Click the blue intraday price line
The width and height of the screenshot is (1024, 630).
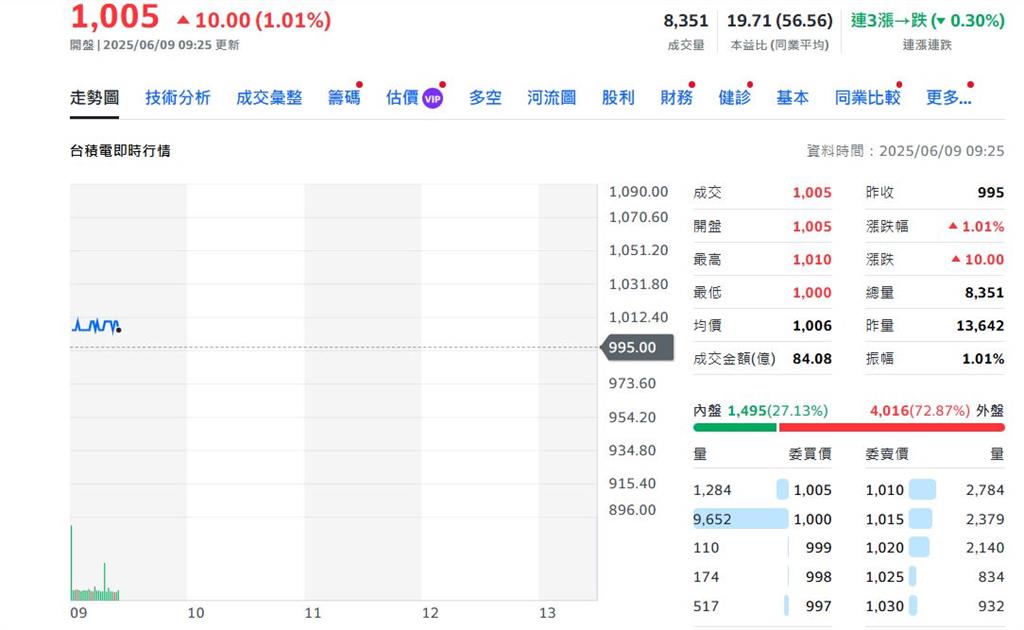tap(95, 325)
